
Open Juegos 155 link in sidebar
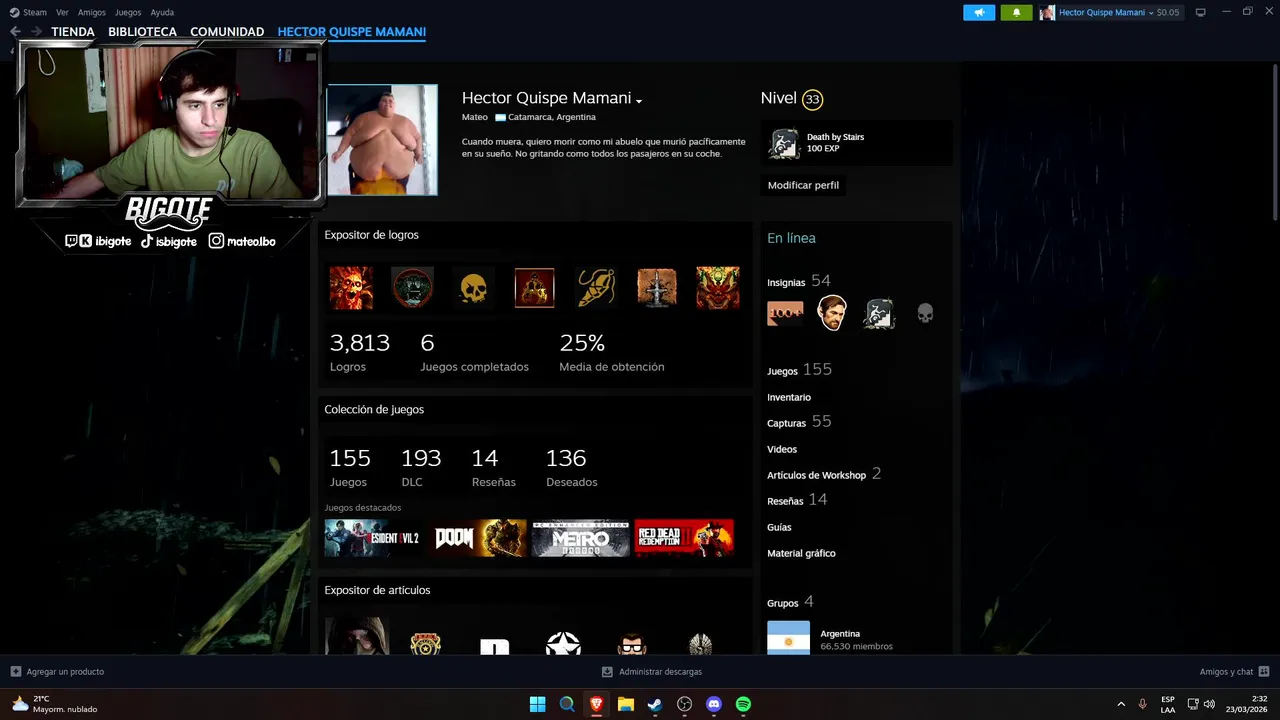coord(800,370)
